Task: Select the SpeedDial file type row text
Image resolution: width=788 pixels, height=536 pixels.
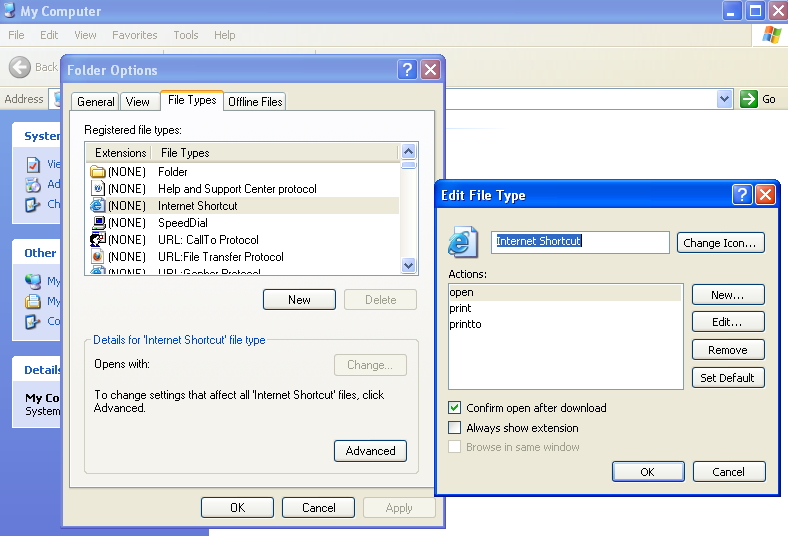Action: (182, 223)
